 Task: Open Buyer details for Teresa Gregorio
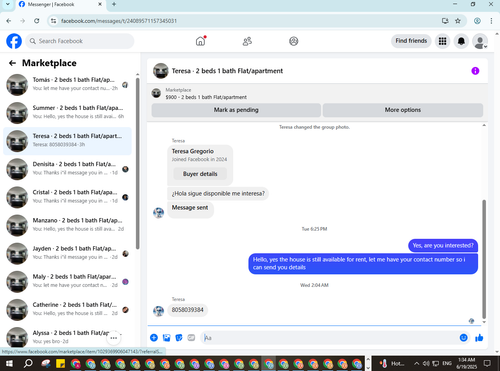coord(200,174)
